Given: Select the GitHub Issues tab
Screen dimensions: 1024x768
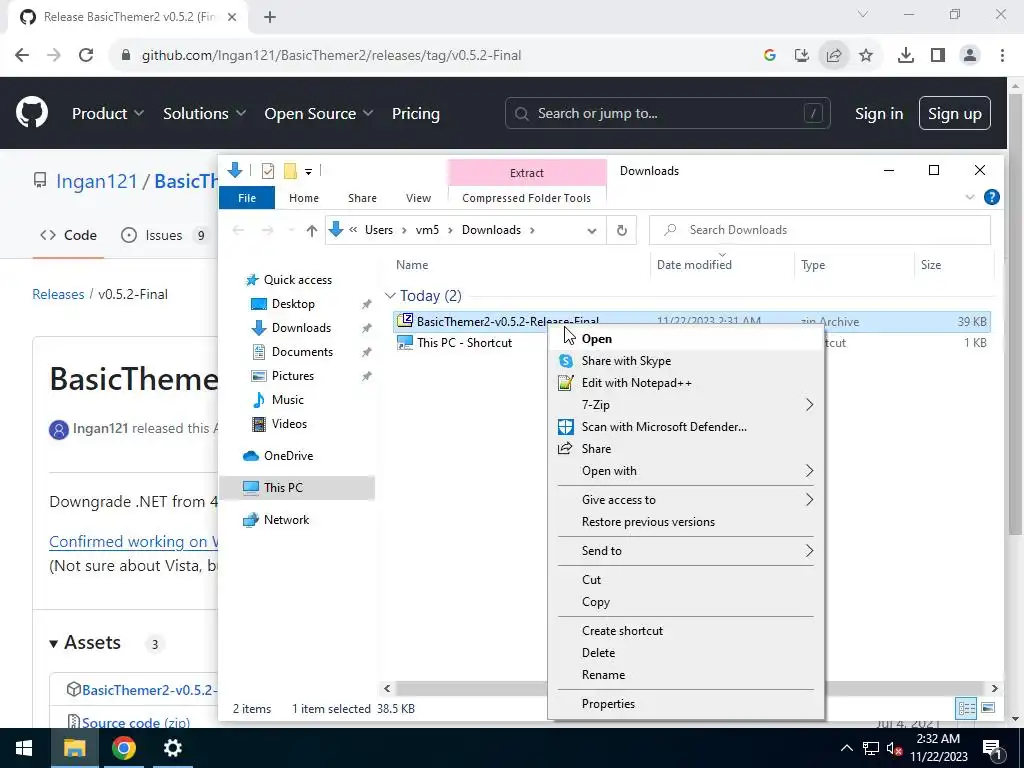Looking at the screenshot, I should click(164, 235).
